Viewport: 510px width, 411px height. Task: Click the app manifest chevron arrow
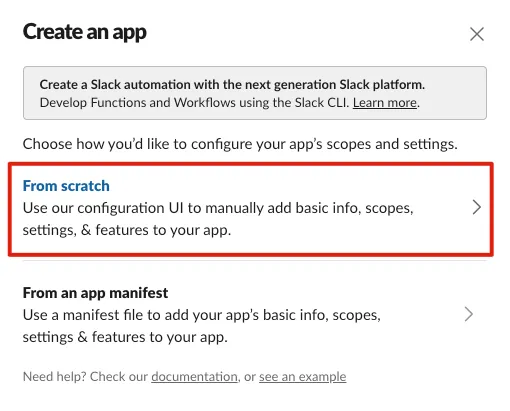pyautogui.click(x=469, y=314)
